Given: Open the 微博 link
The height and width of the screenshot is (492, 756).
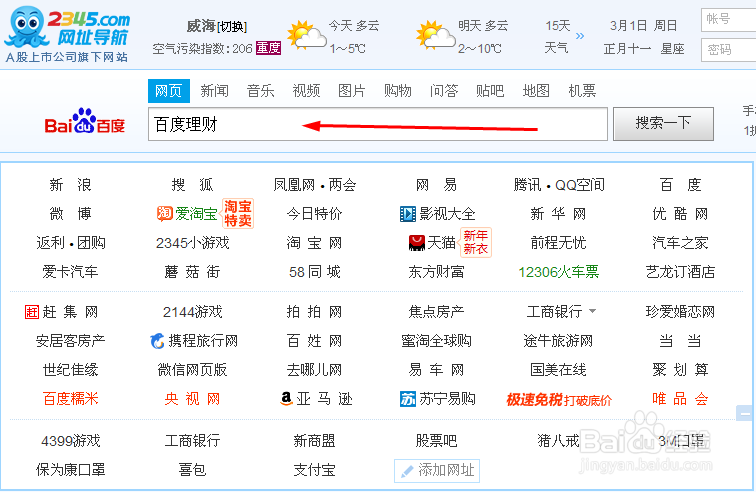Looking at the screenshot, I should coord(70,214).
